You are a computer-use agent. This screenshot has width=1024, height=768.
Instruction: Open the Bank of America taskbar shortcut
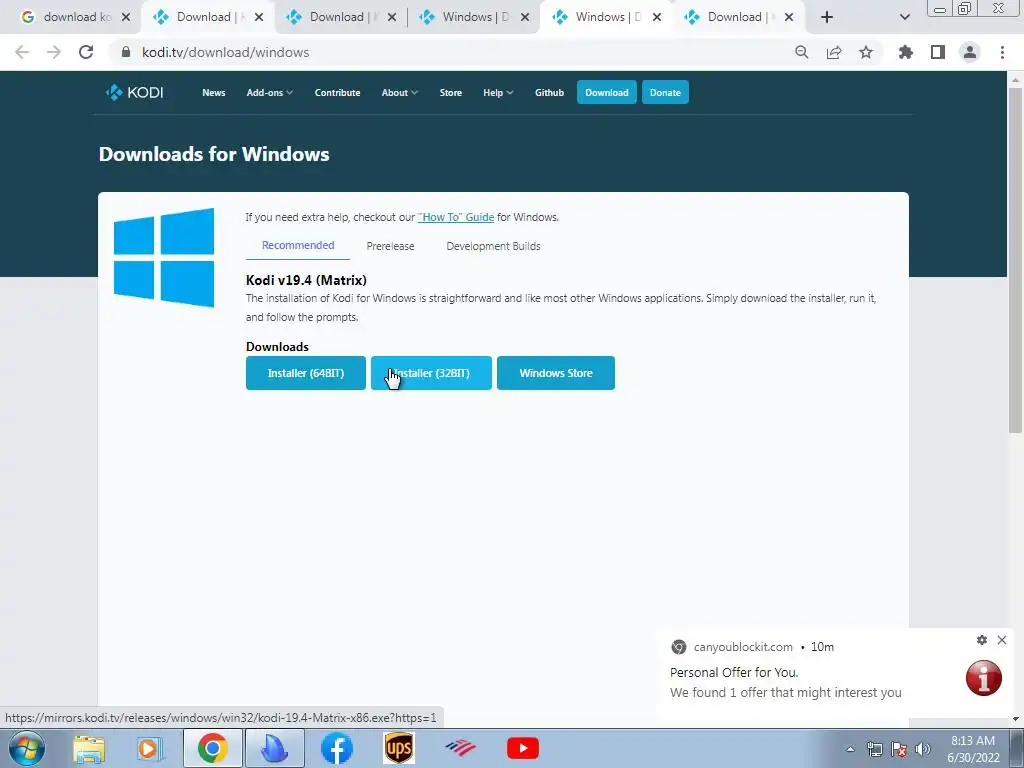point(460,748)
